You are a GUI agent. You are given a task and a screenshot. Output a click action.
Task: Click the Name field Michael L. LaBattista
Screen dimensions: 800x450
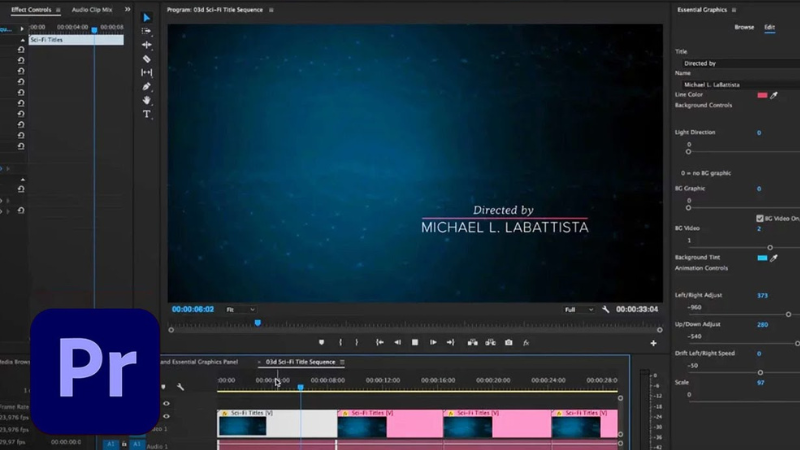741,85
